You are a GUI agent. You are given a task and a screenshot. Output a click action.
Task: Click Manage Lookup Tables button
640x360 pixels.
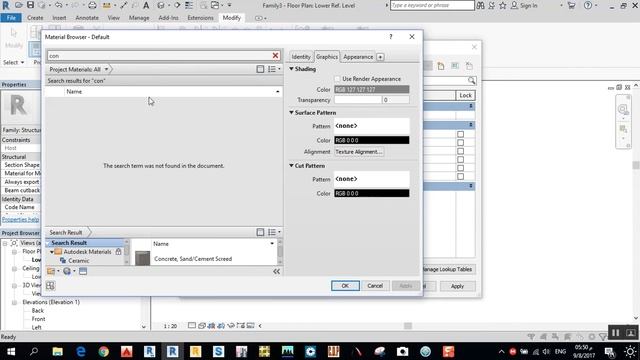point(448,269)
